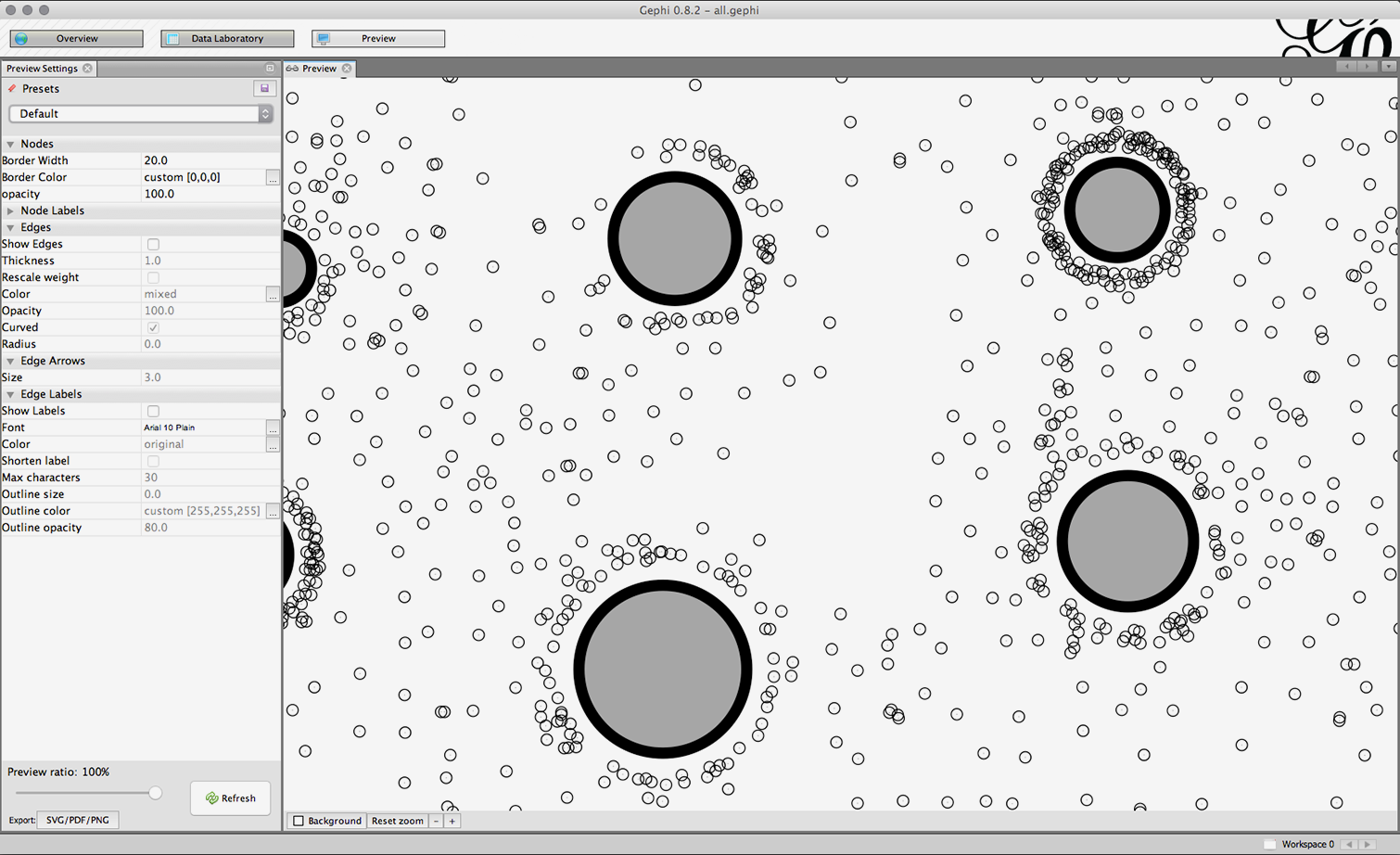
Task: Enable Show Labels under Edge Labels
Action: (x=153, y=412)
